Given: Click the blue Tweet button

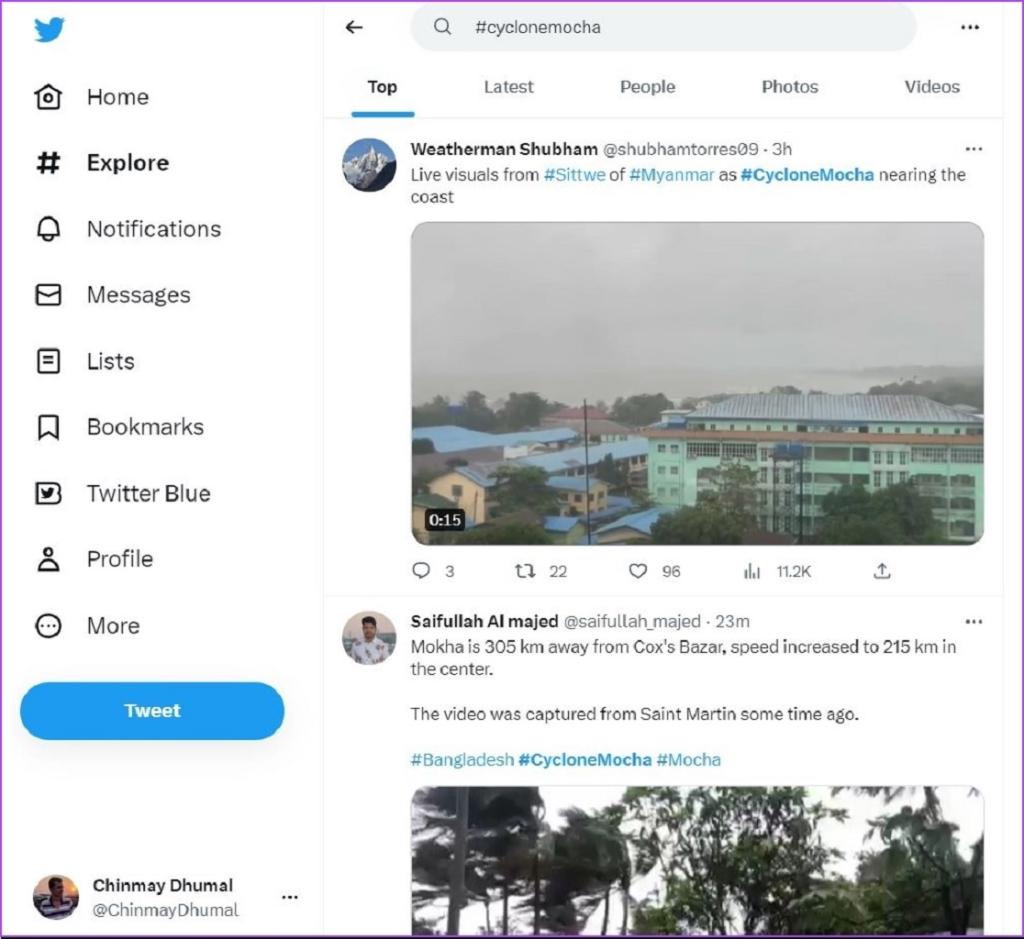Looking at the screenshot, I should 152,710.
